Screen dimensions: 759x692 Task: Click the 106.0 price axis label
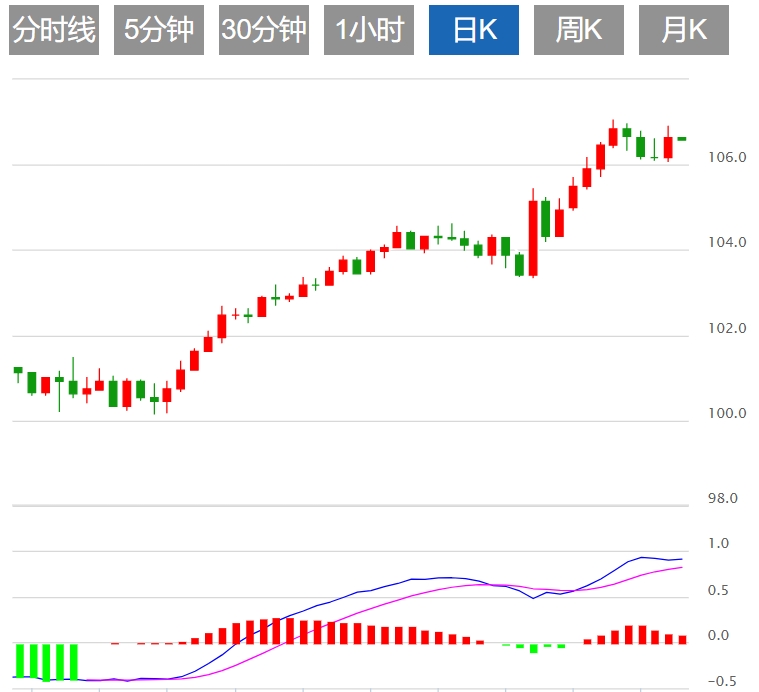pos(726,157)
